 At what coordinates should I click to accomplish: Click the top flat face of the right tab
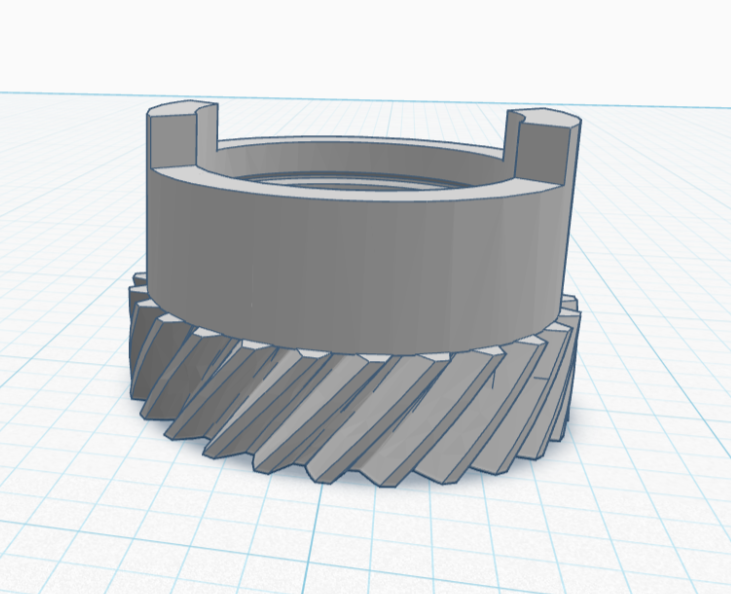click(547, 117)
